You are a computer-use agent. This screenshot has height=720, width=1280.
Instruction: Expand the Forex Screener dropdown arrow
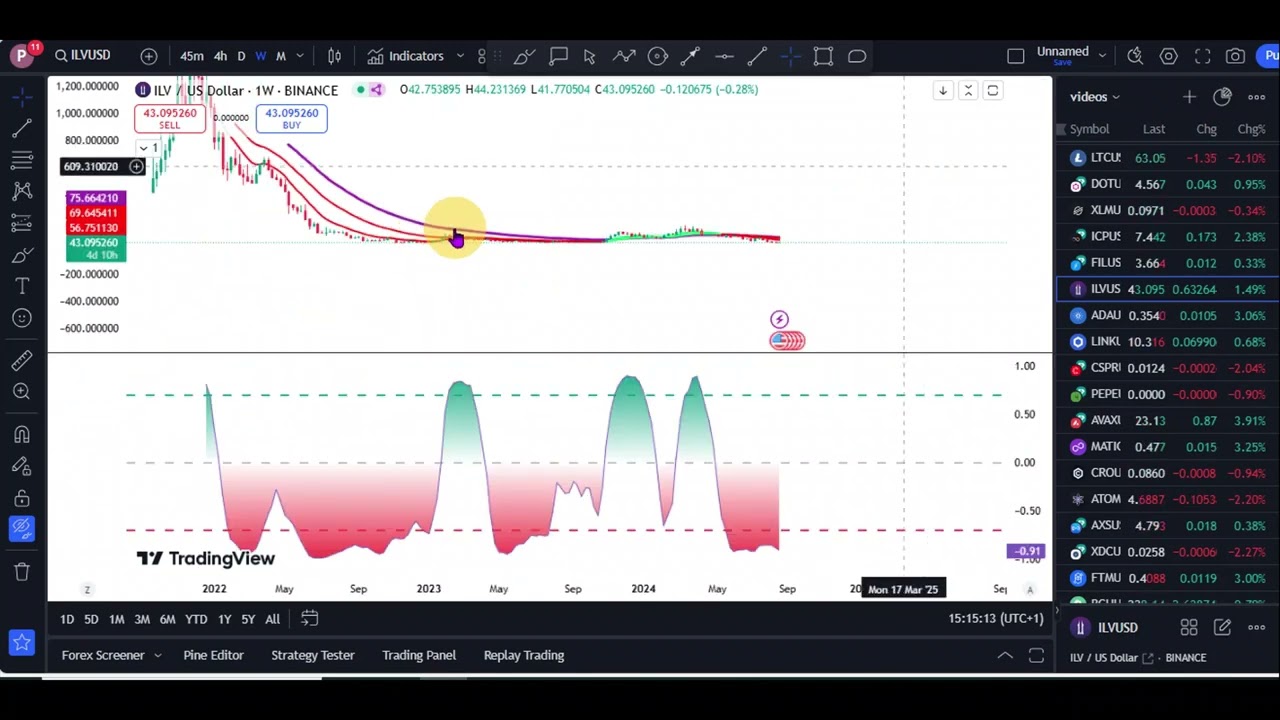(x=157, y=655)
